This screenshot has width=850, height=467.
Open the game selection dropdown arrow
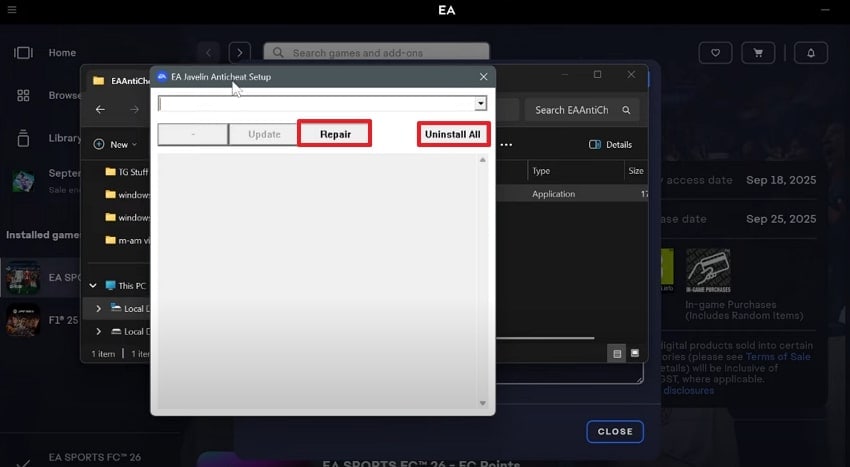(481, 103)
